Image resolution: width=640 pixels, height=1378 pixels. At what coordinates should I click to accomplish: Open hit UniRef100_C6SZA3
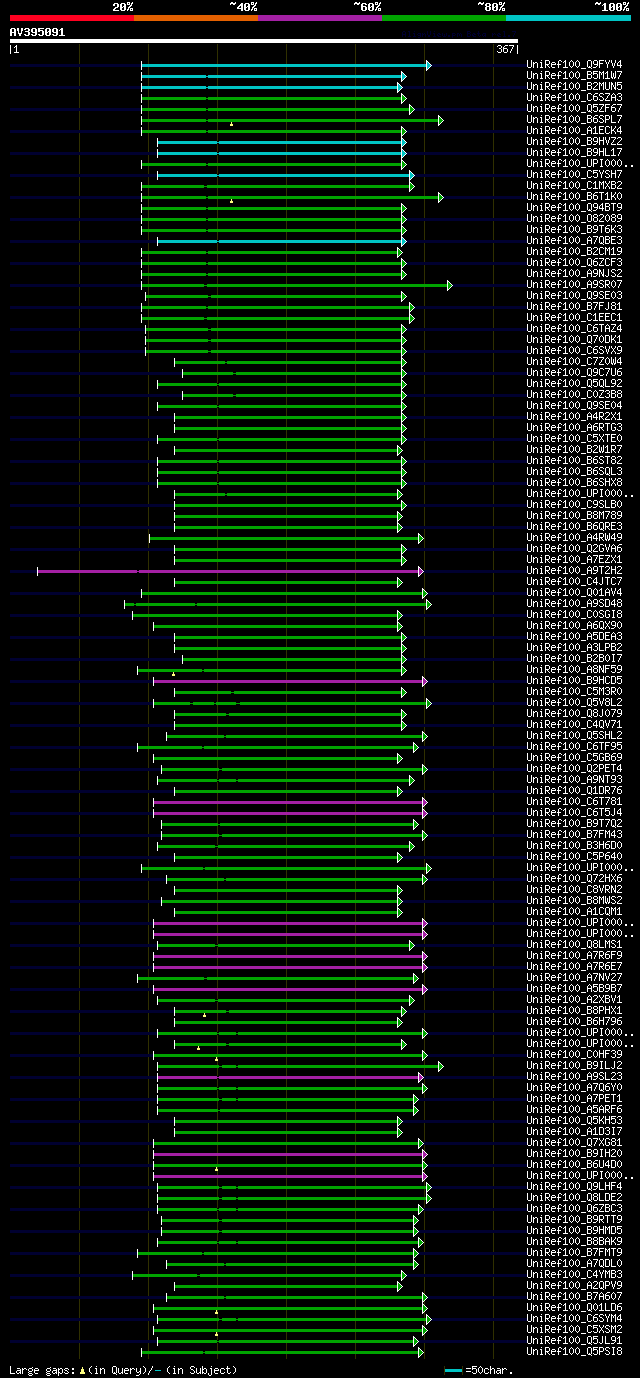pyautogui.click(x=574, y=98)
